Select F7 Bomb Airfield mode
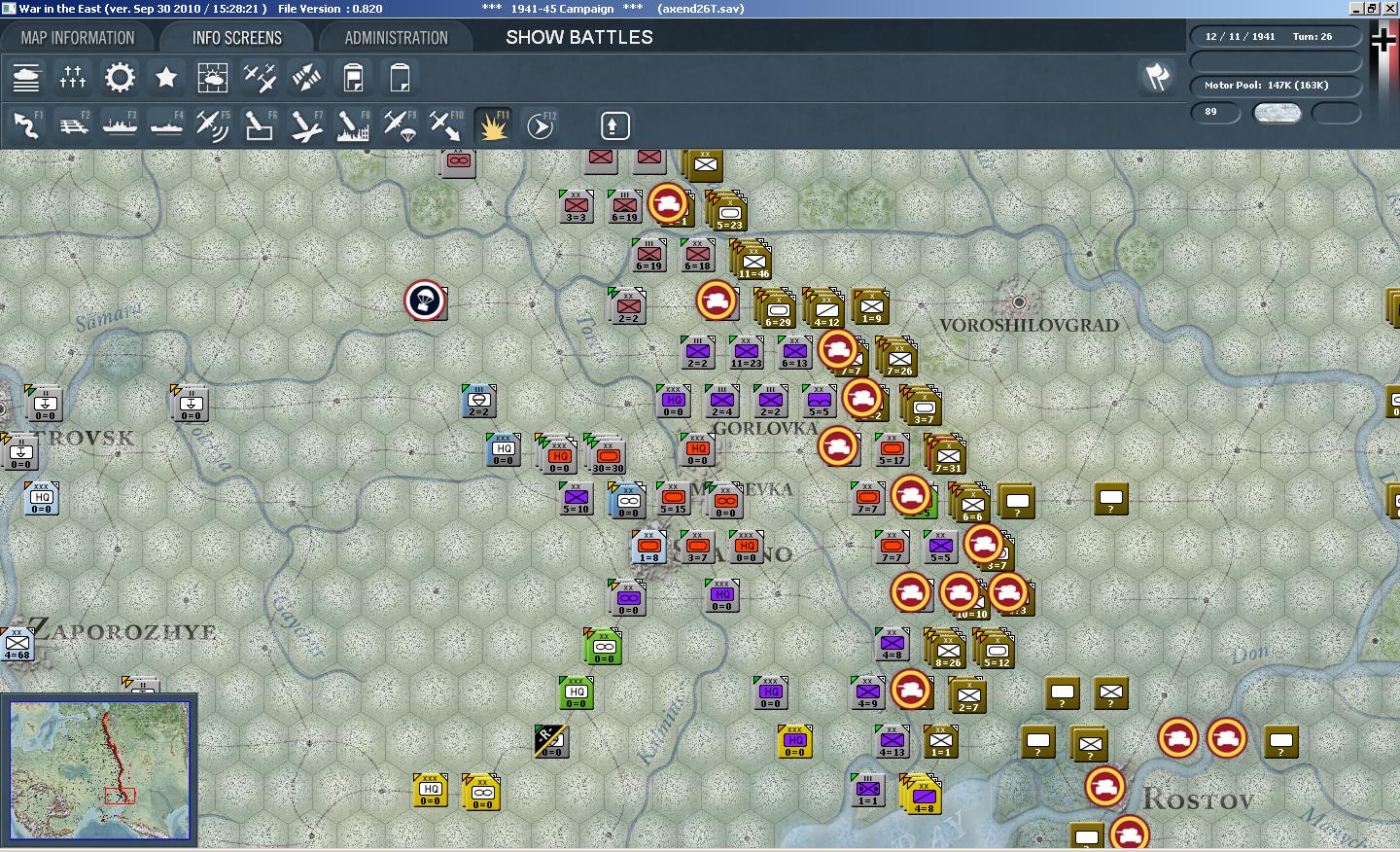 tap(306, 125)
